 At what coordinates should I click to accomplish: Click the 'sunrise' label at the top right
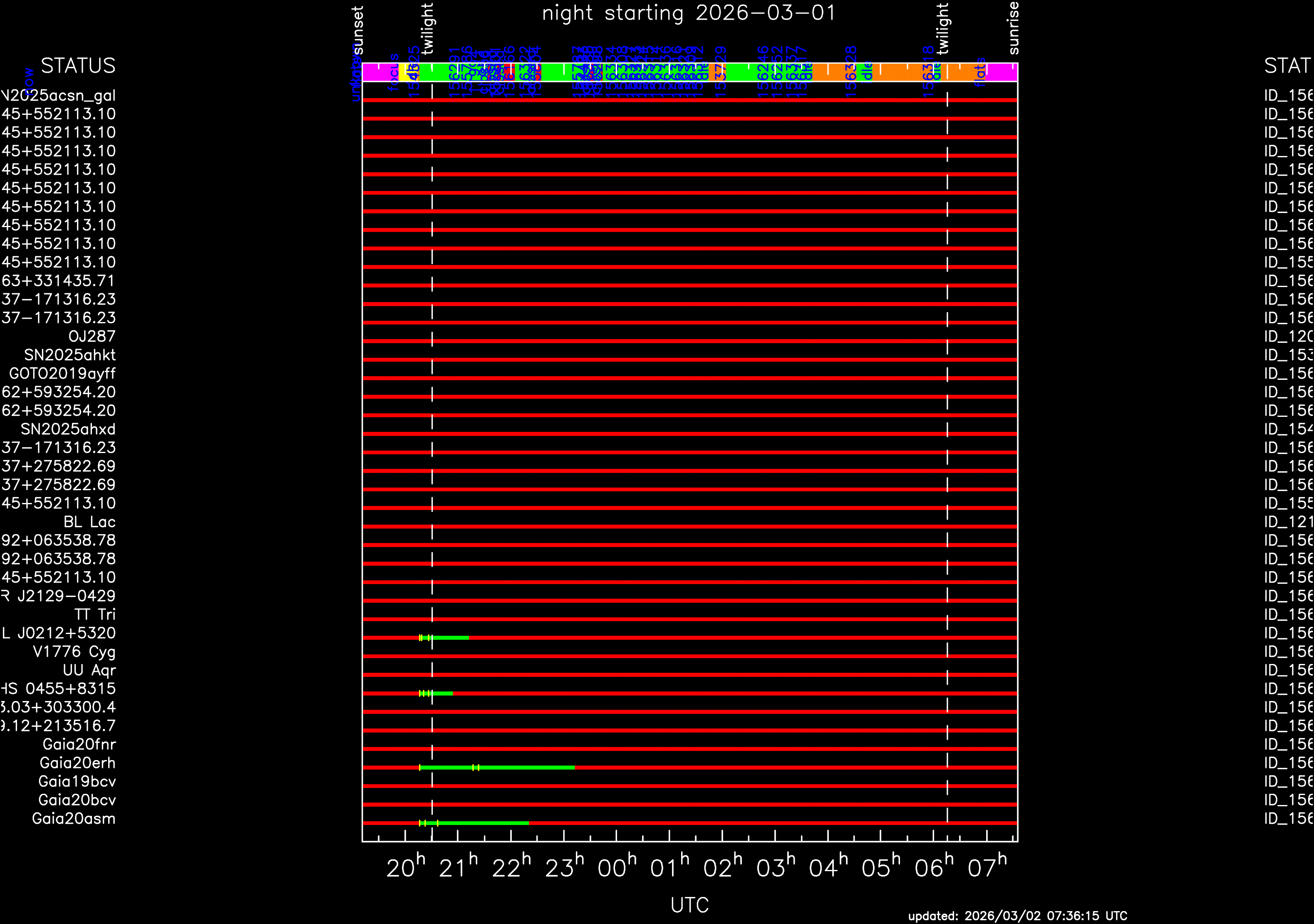coord(1013,27)
